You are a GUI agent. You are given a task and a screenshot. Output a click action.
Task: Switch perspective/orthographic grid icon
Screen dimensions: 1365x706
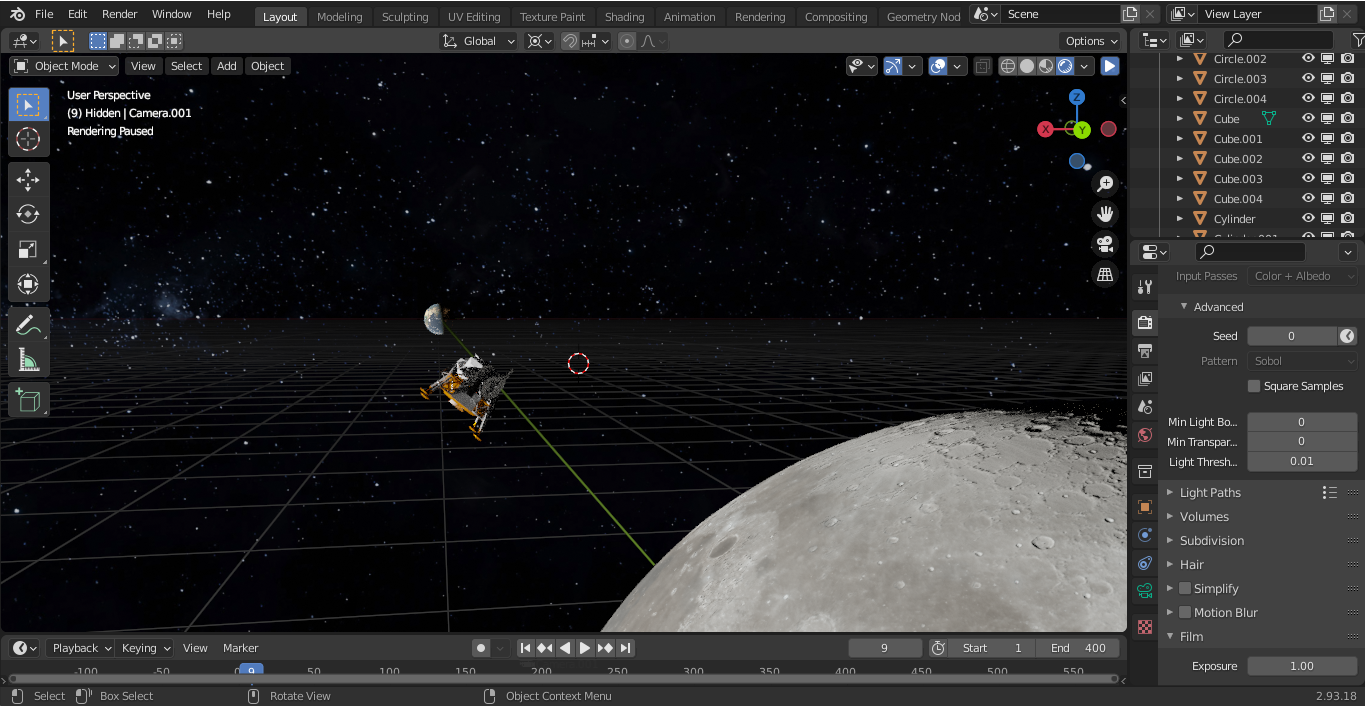pyautogui.click(x=1105, y=274)
